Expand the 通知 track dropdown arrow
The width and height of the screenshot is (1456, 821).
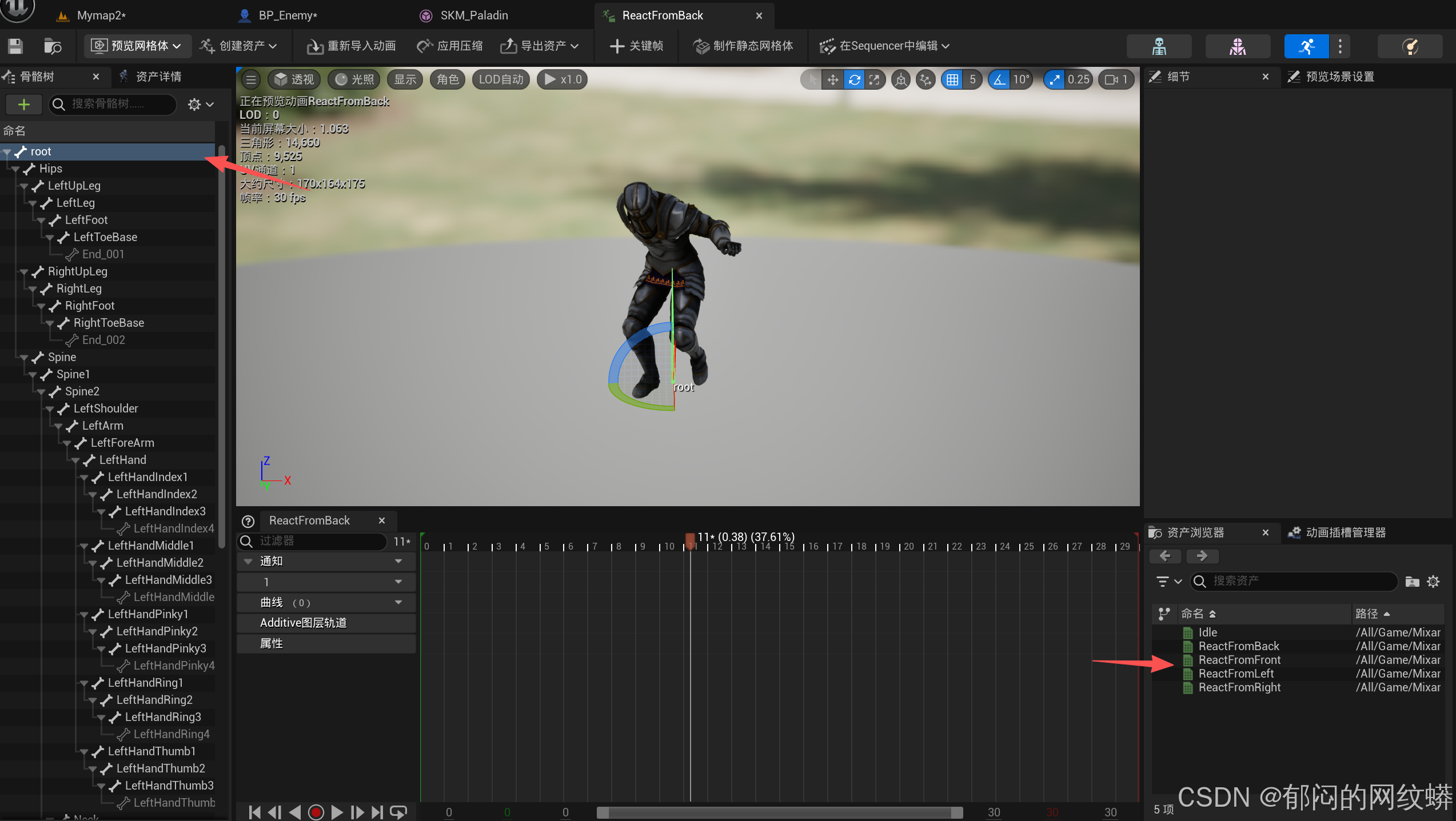[x=398, y=561]
